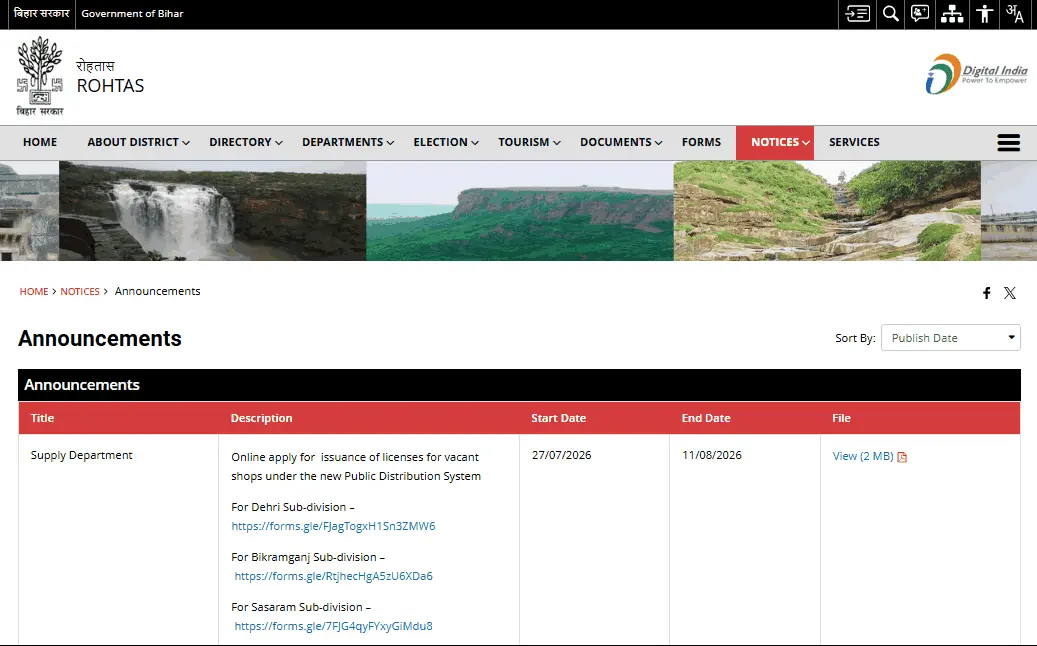Image resolution: width=1037 pixels, height=646 pixels.
Task: Open the hamburger menu icon
Action: pyautogui.click(x=1009, y=142)
